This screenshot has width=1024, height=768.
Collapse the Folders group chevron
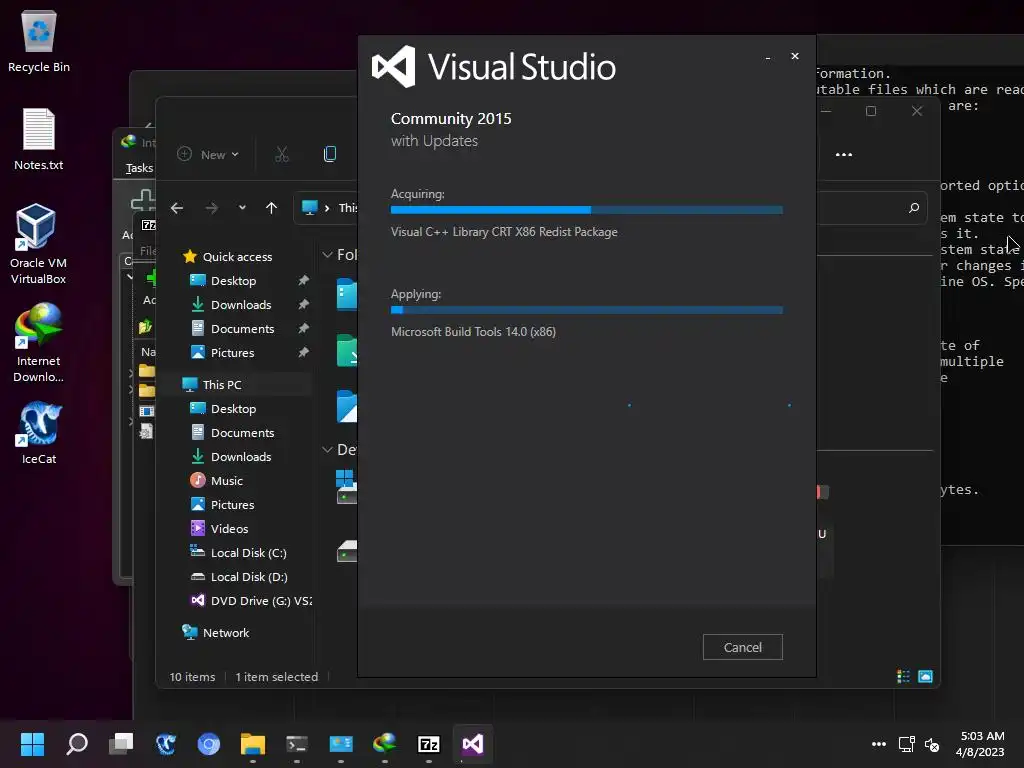(x=328, y=255)
